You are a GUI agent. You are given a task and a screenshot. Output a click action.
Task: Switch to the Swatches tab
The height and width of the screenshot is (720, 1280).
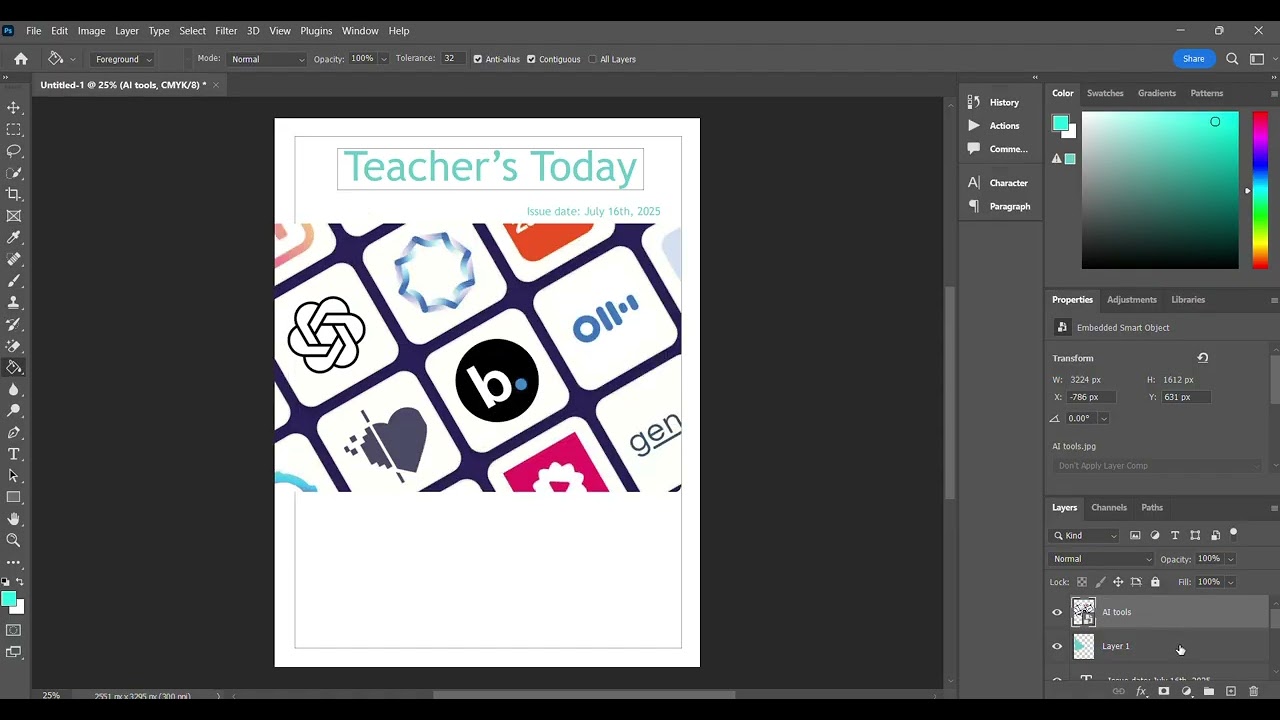(1105, 93)
